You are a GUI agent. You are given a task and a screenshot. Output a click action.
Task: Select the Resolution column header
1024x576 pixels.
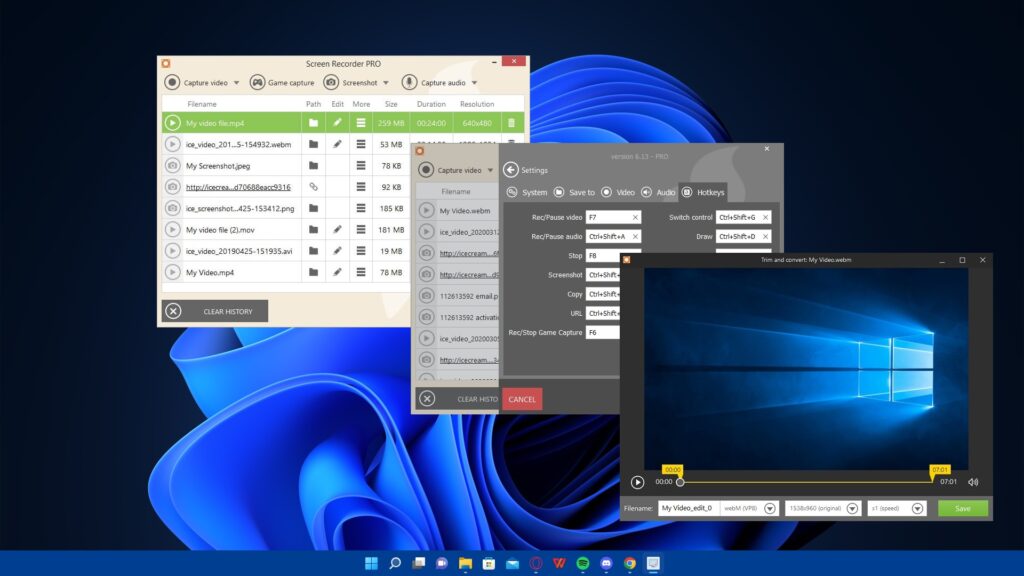pyautogui.click(x=477, y=104)
